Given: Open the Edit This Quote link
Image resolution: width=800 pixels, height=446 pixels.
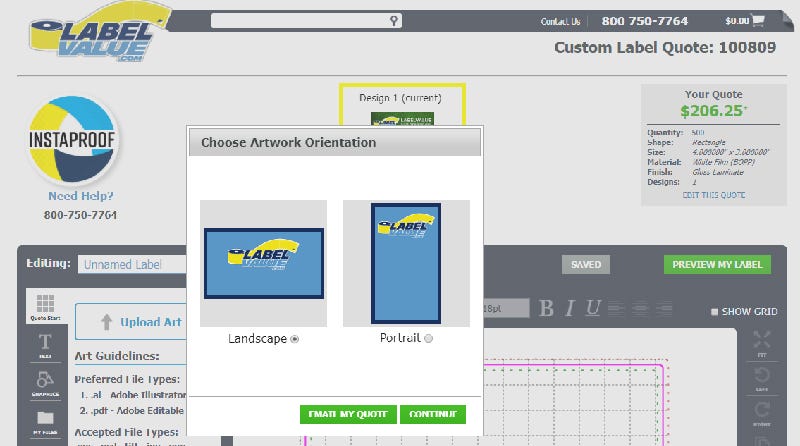Looking at the screenshot, I should click(x=714, y=195).
